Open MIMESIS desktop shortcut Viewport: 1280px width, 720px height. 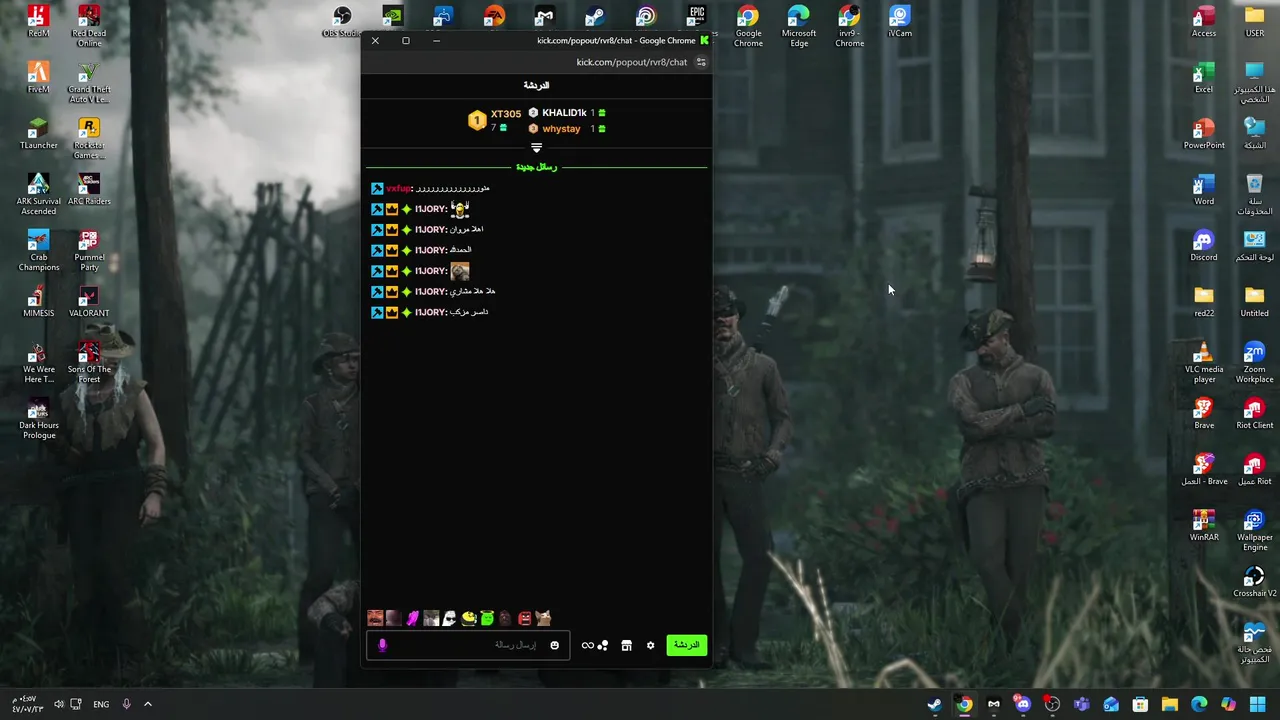click(38, 302)
